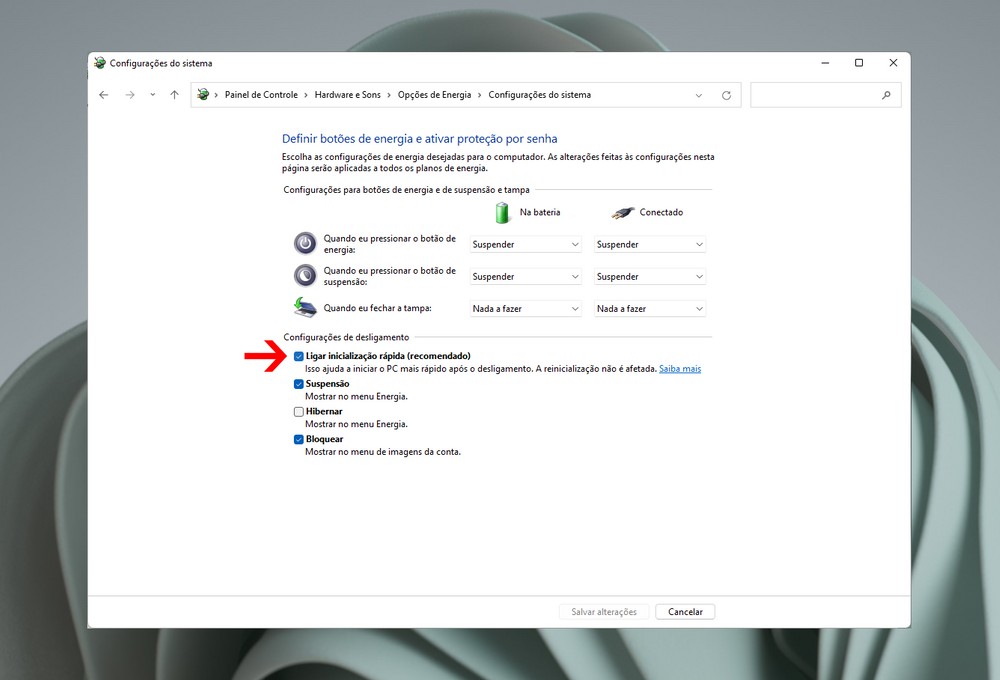The width and height of the screenshot is (1000, 680).
Task: Click the sleep button moon icon
Action: click(305, 276)
